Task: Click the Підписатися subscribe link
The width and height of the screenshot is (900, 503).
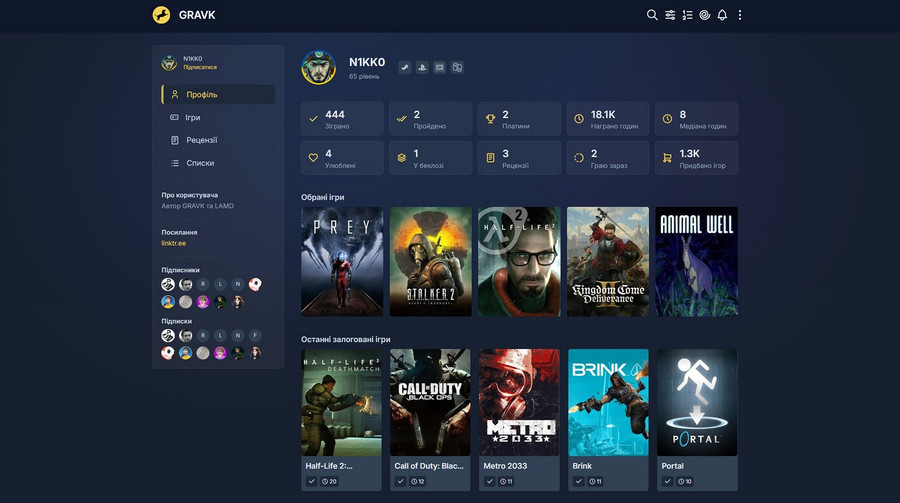Action: (200, 67)
